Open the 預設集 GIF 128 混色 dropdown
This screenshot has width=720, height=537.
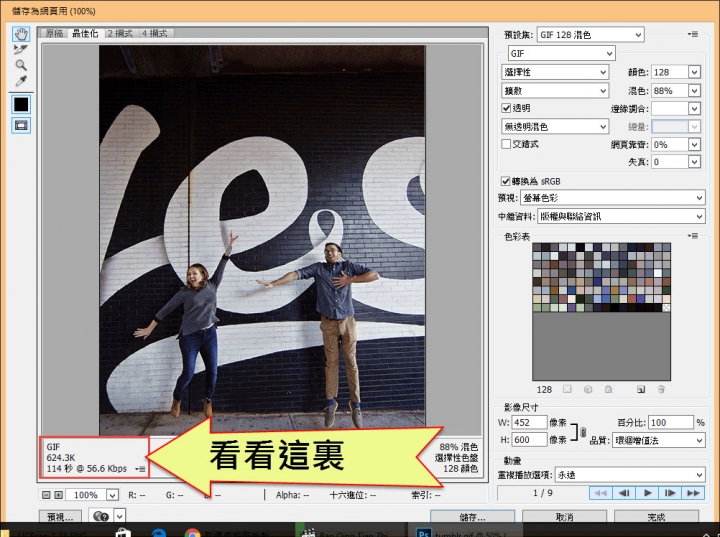590,34
